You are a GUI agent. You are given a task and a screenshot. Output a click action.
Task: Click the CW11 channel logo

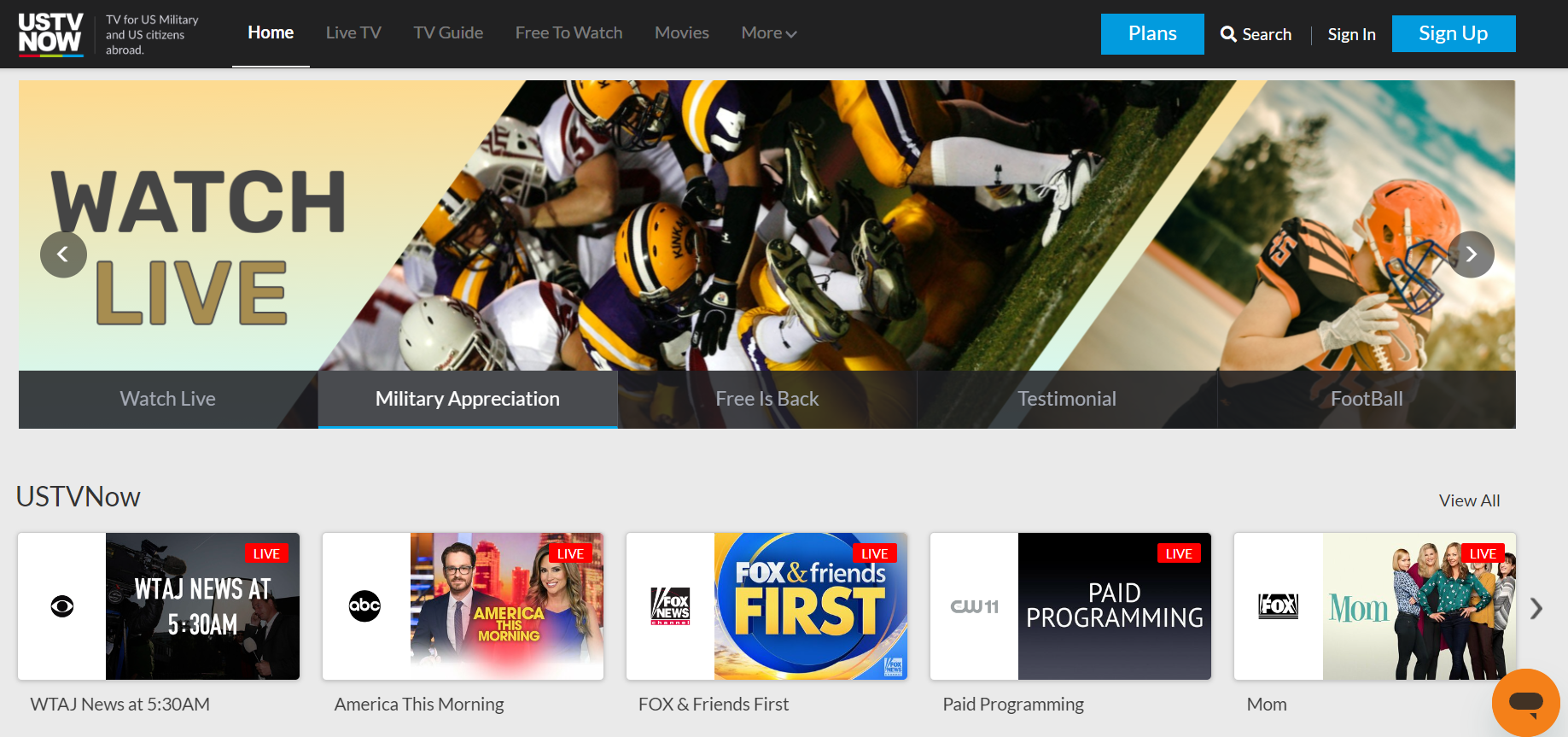click(x=975, y=606)
